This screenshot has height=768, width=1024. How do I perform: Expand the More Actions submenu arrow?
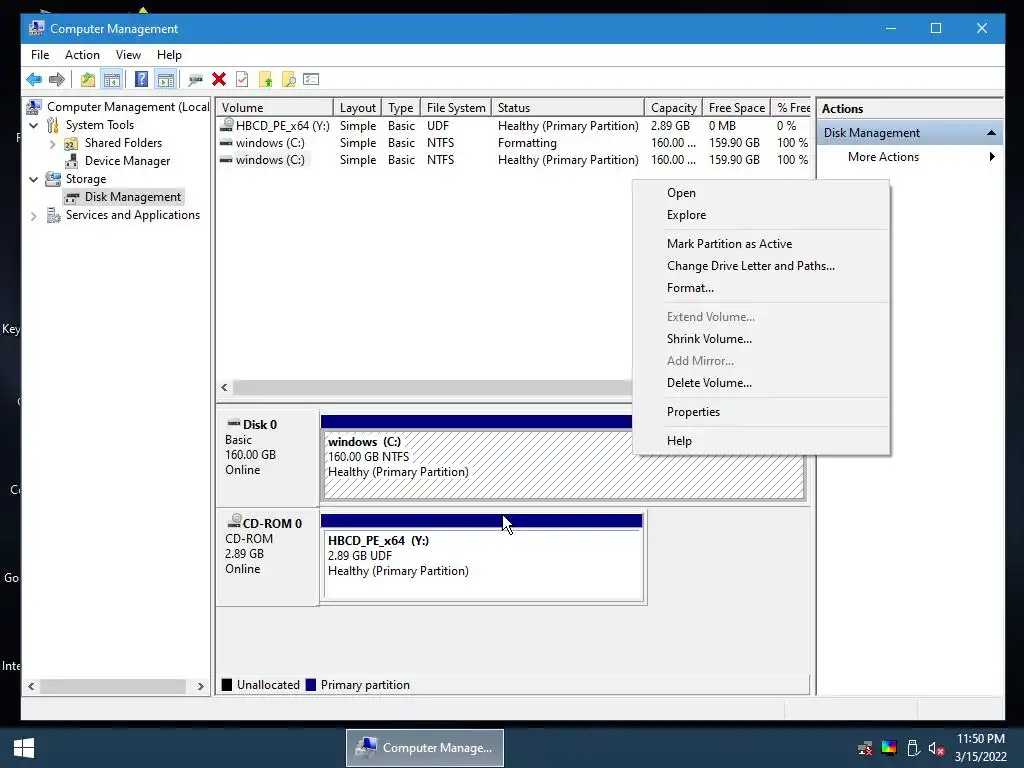[992, 157]
